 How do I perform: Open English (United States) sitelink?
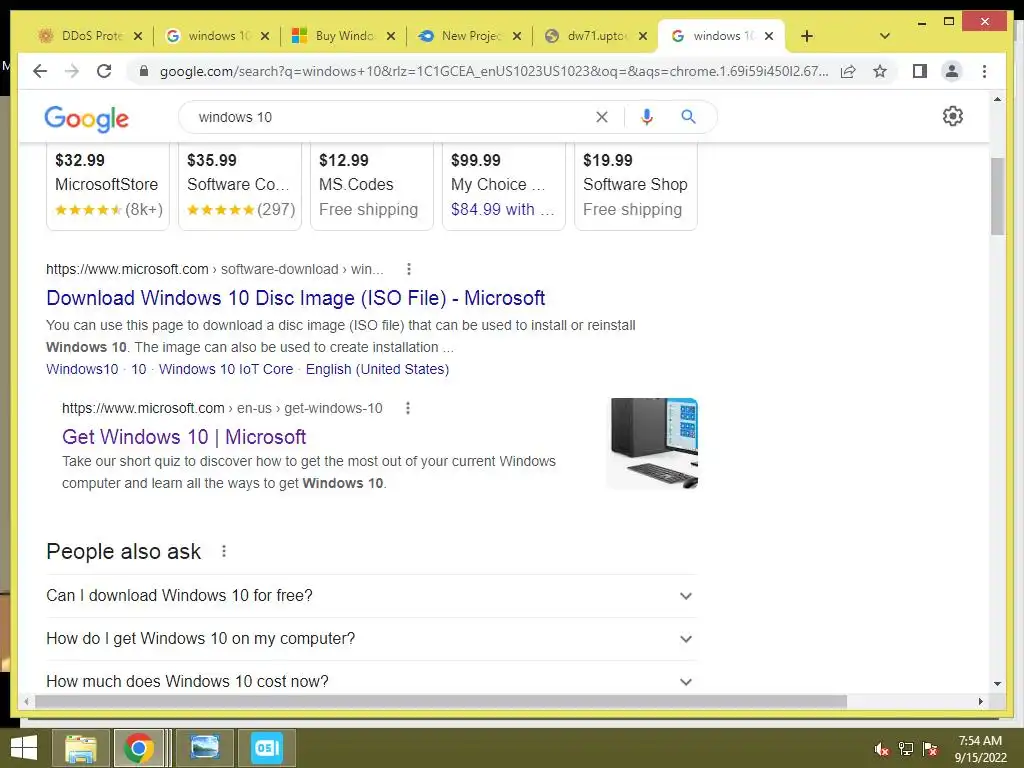(x=377, y=369)
